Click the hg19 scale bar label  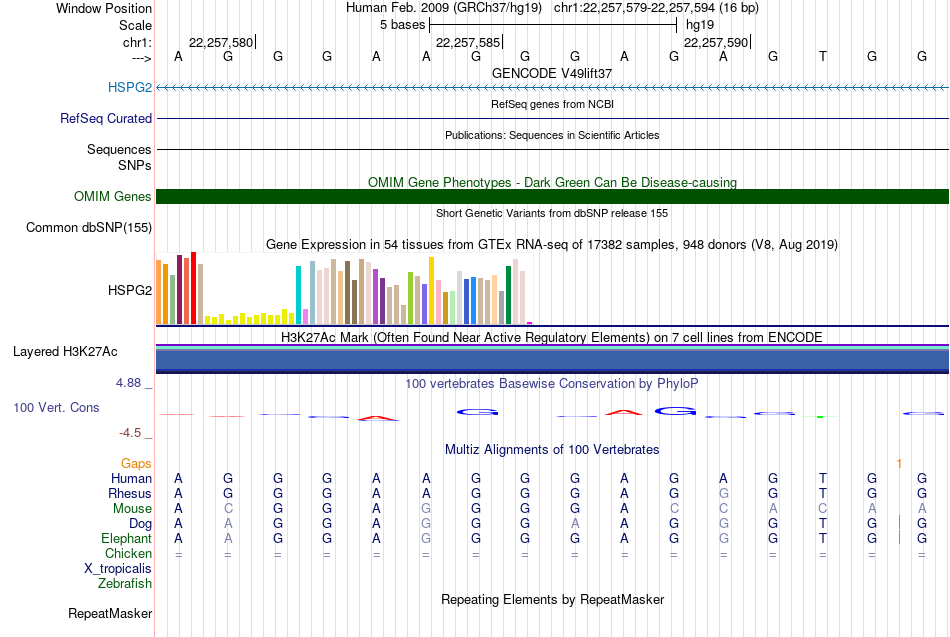700,25
